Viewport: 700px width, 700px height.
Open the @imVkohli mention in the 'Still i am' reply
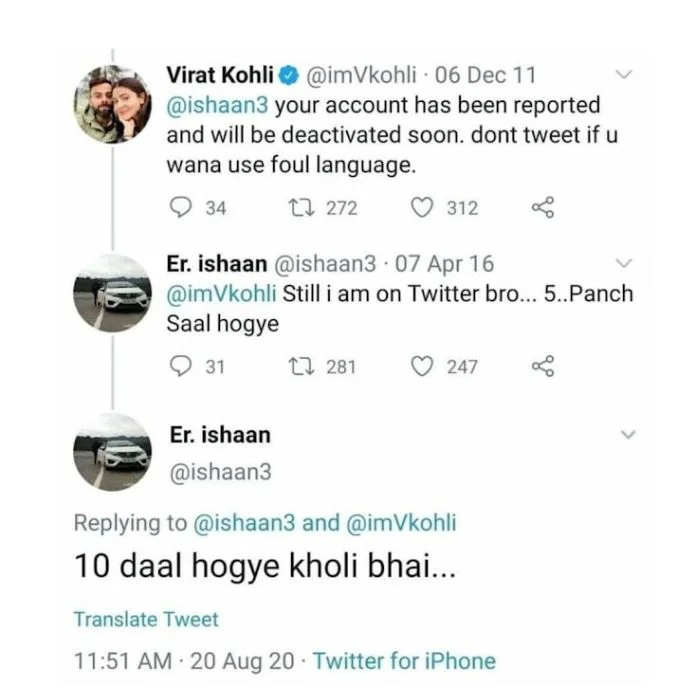pyautogui.click(x=222, y=294)
